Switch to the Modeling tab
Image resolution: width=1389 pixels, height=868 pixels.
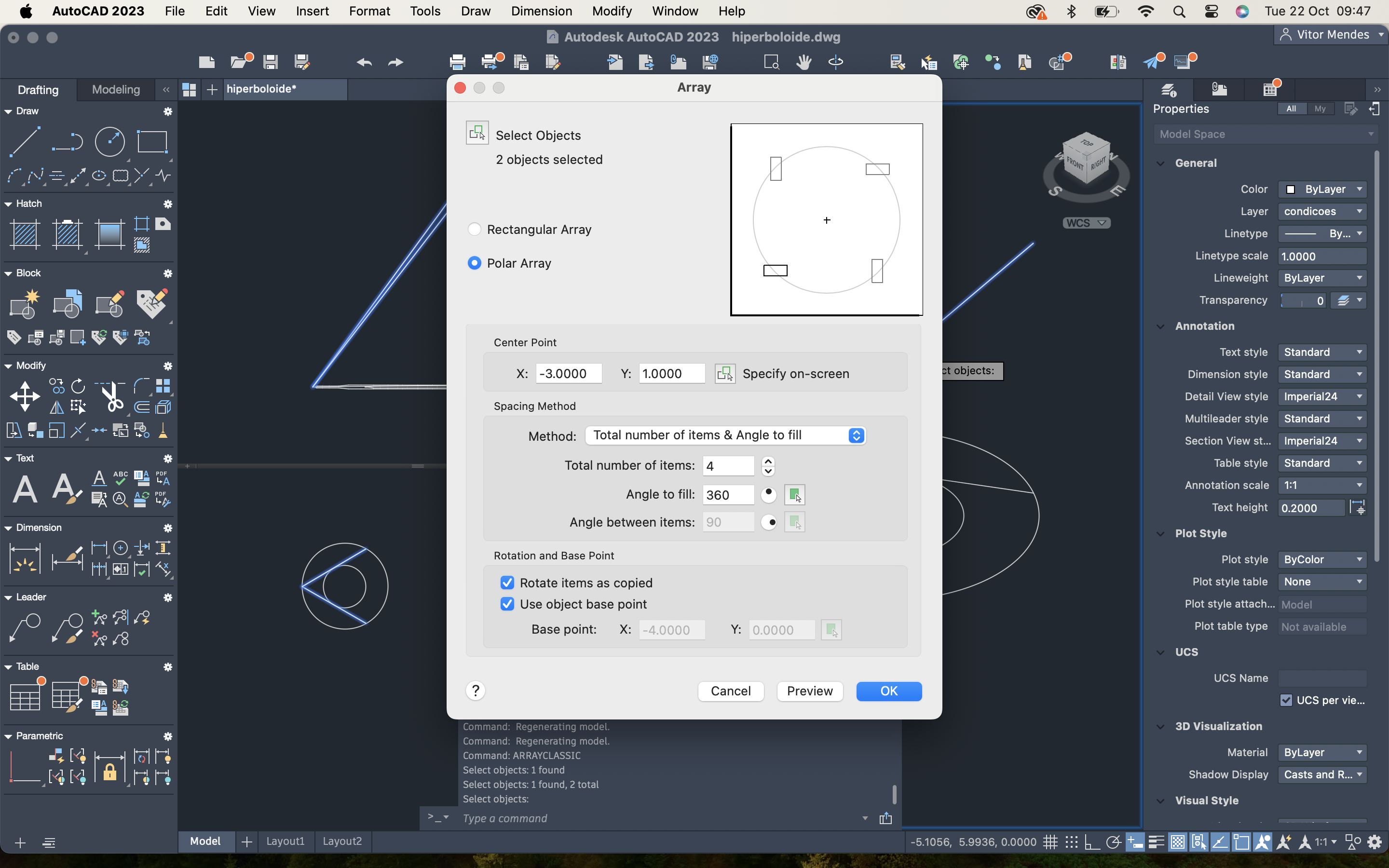click(x=116, y=89)
